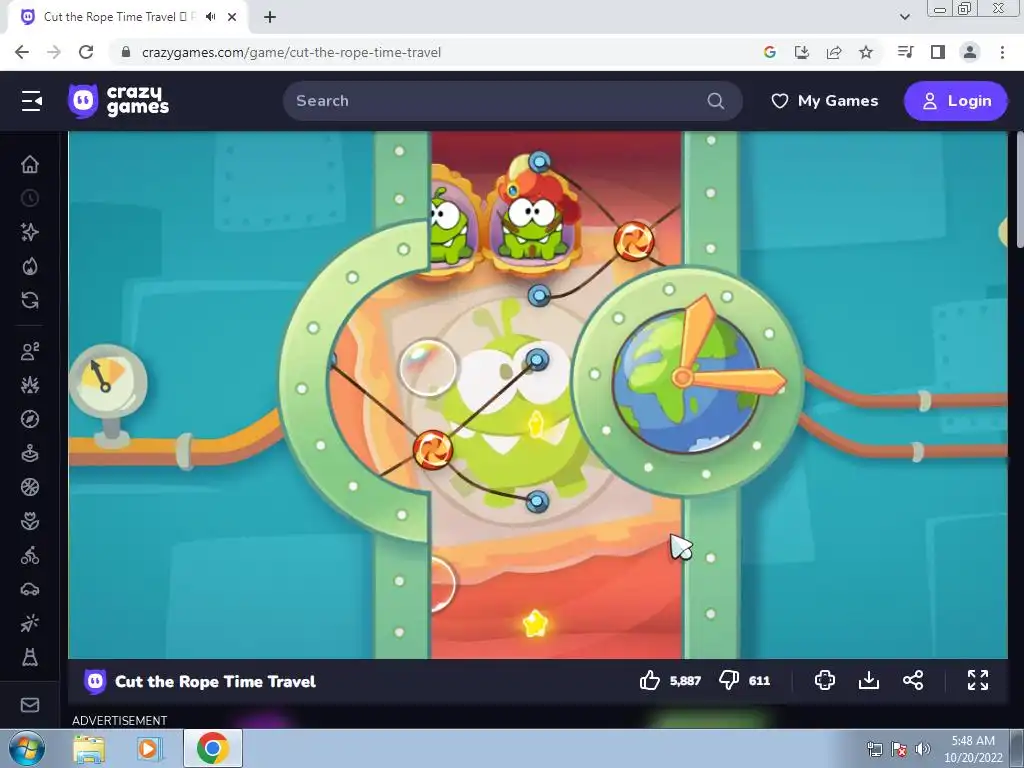Like the game with thumbs up
Screen dimensions: 1024x768
(650, 680)
